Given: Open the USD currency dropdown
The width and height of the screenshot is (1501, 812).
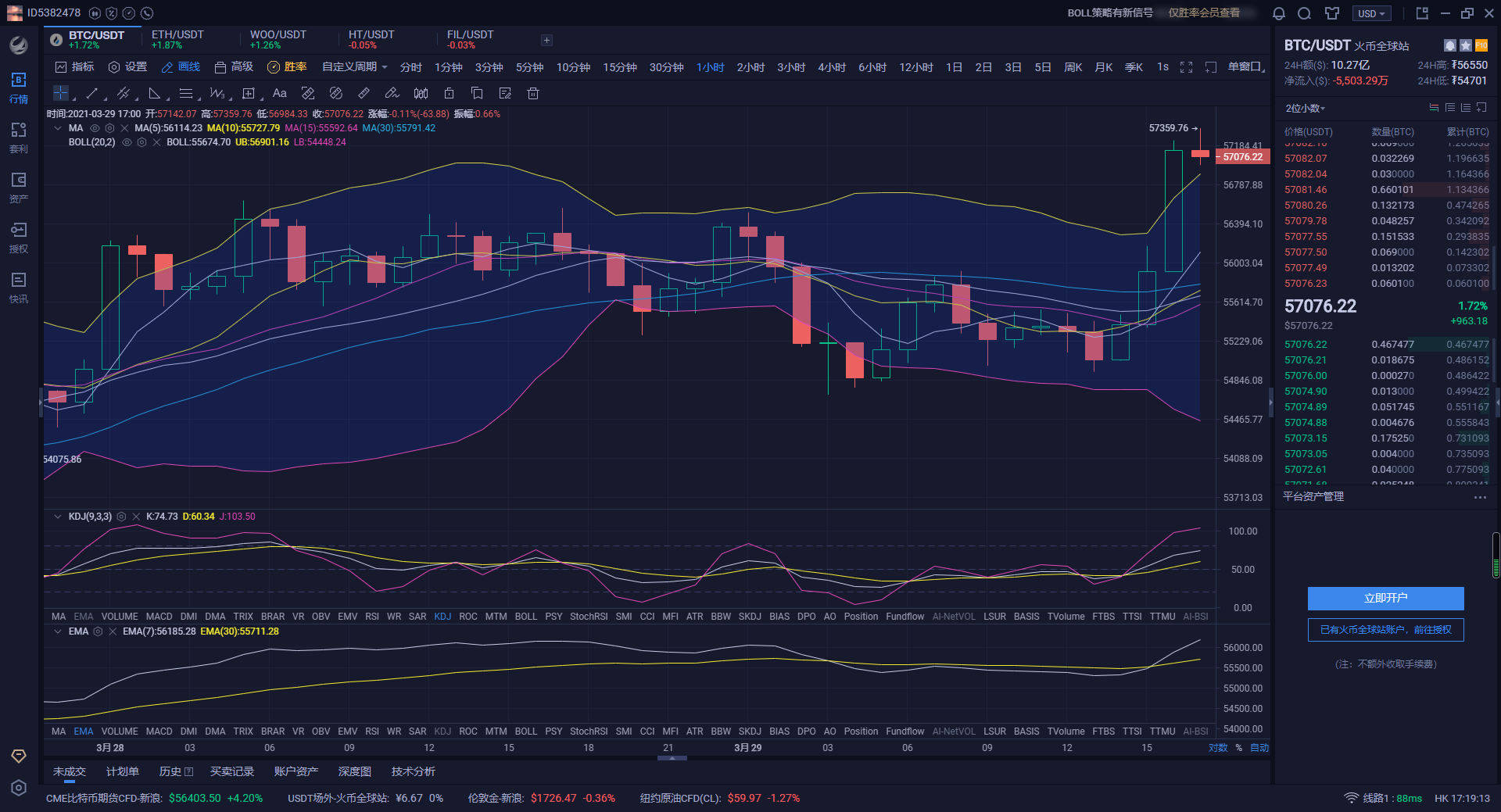Looking at the screenshot, I should point(1372,13).
